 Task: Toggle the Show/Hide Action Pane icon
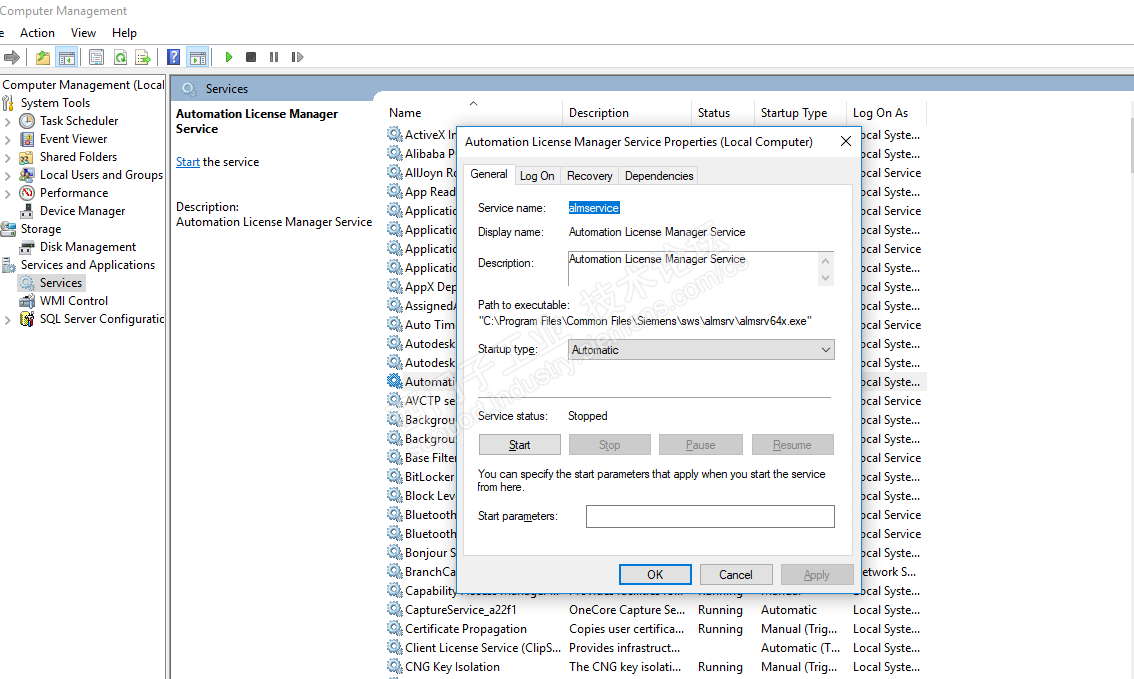pyautogui.click(x=197, y=57)
